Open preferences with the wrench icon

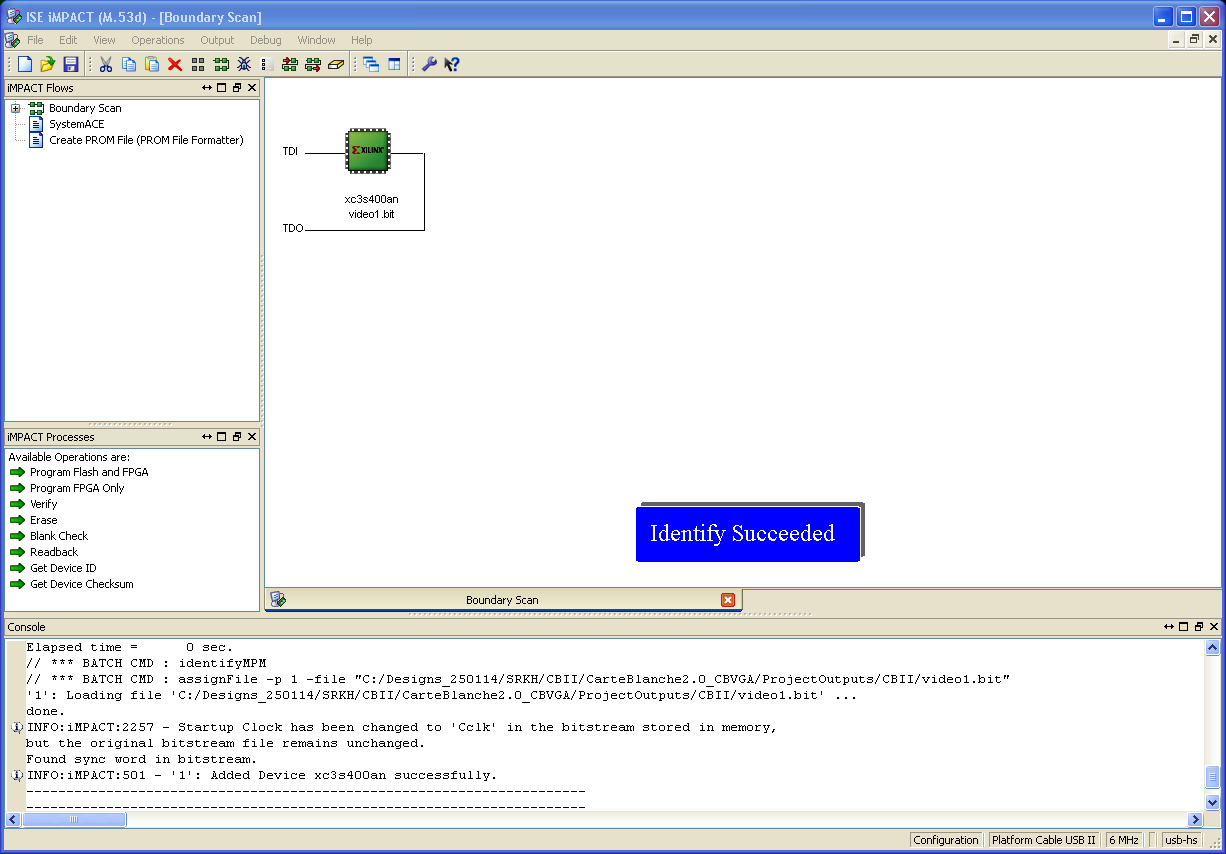click(x=429, y=64)
